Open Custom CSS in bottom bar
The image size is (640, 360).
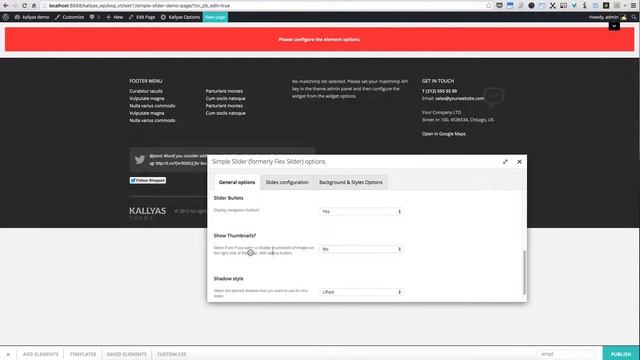pyautogui.click(x=171, y=354)
